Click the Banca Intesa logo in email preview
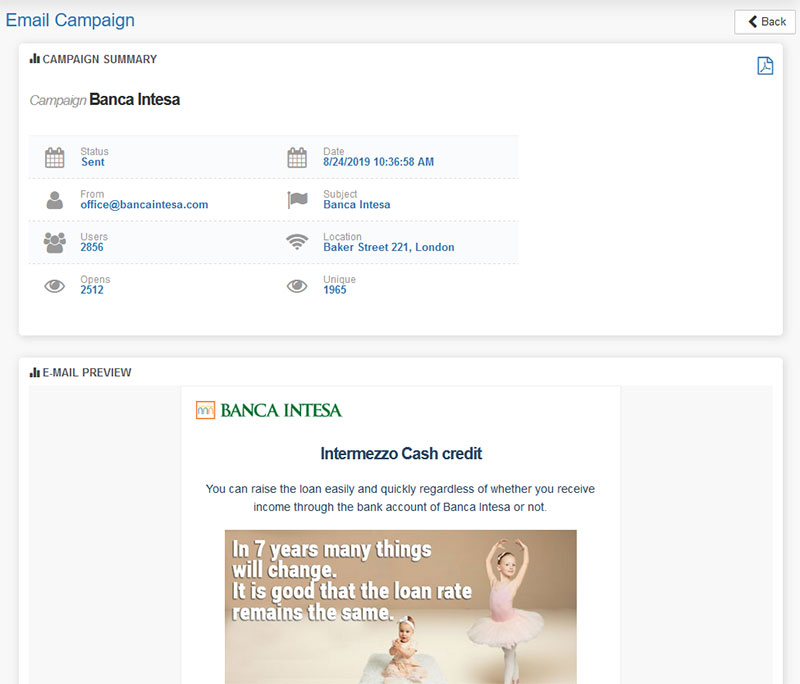This screenshot has height=684, width=800. pos(269,410)
